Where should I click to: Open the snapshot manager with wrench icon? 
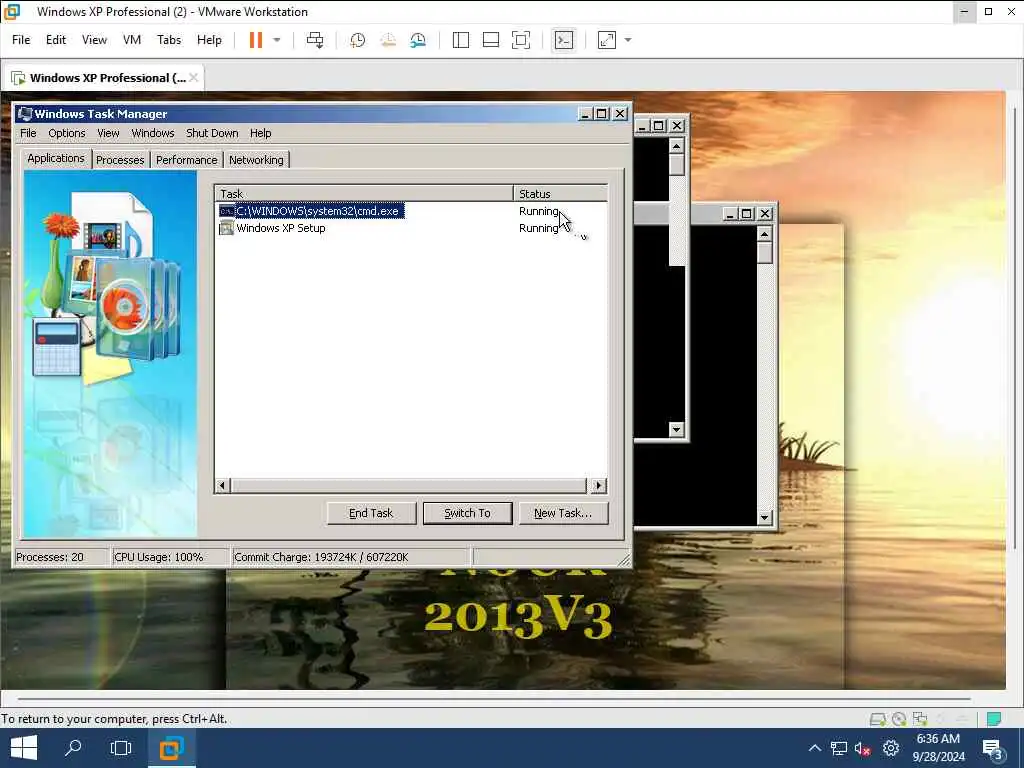(418, 40)
